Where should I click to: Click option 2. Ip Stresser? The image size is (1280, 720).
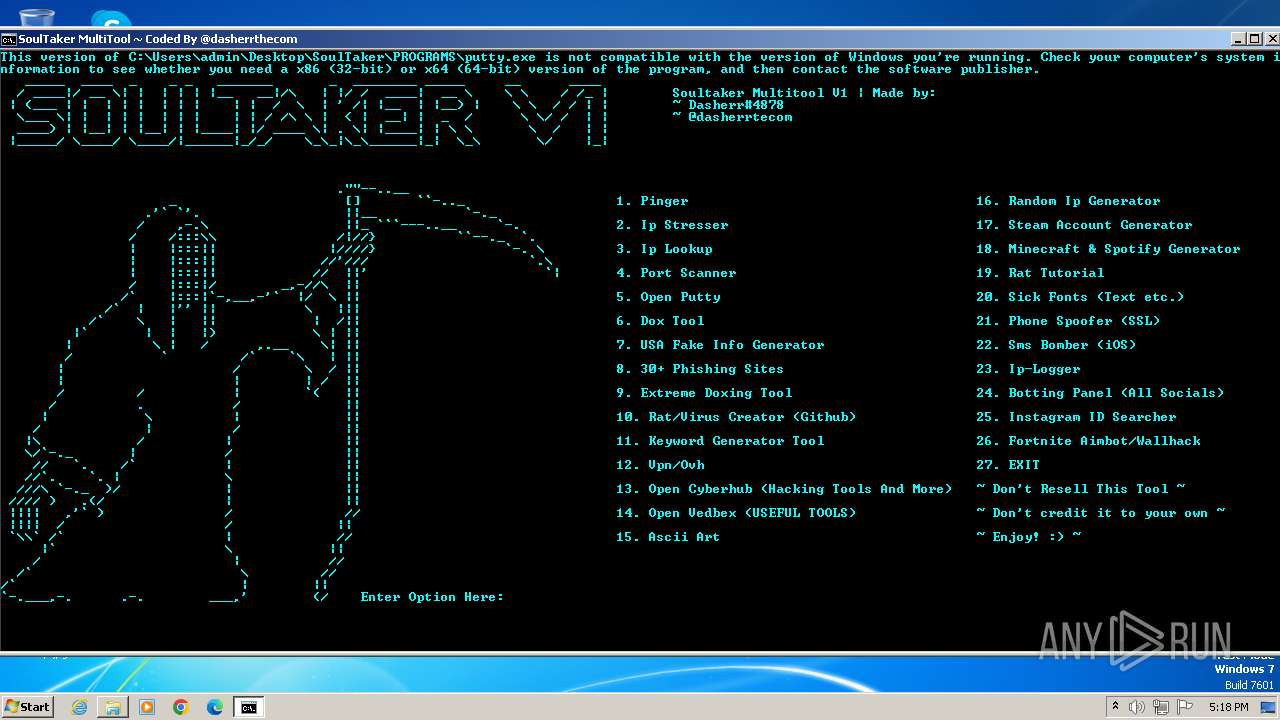tap(672, 225)
